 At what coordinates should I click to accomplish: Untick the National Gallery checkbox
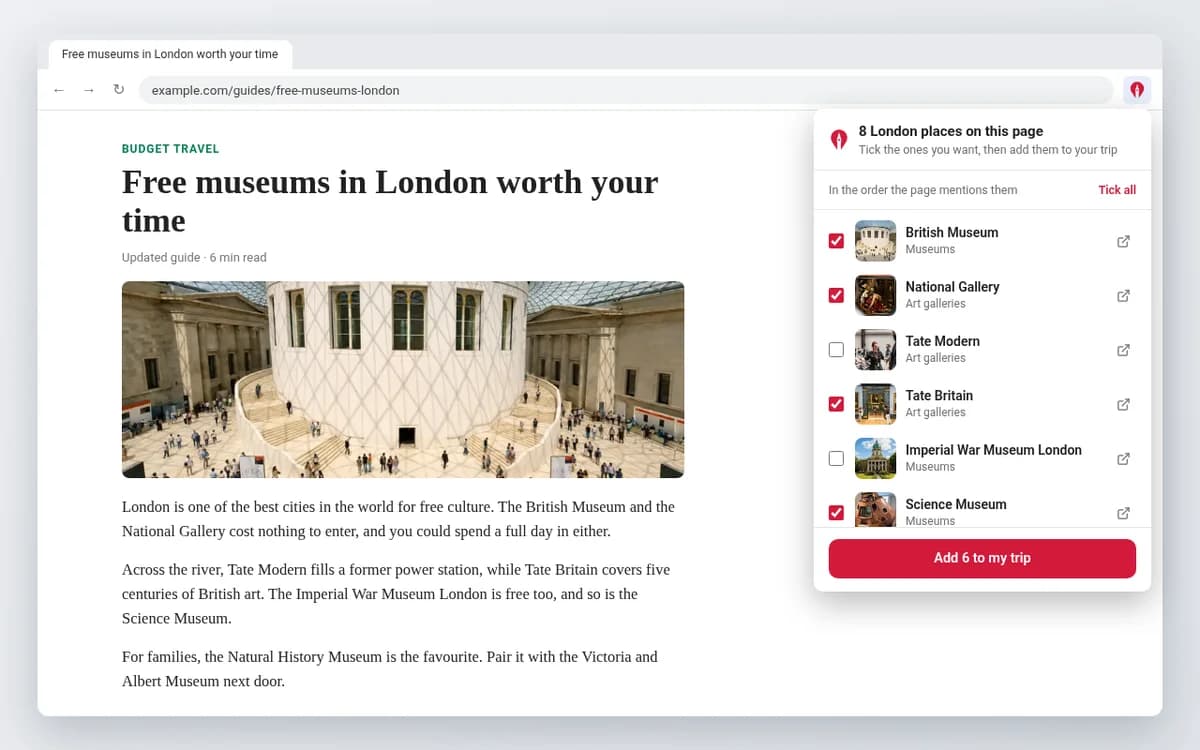pyautogui.click(x=836, y=295)
